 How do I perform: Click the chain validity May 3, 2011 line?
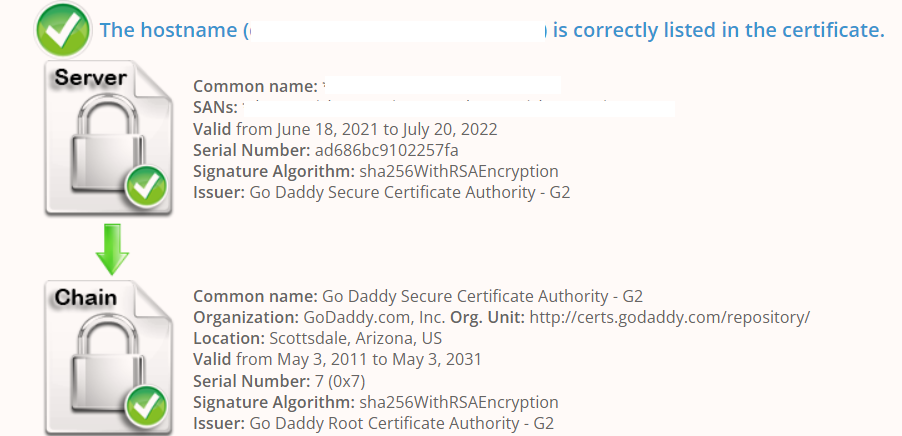click(337, 359)
